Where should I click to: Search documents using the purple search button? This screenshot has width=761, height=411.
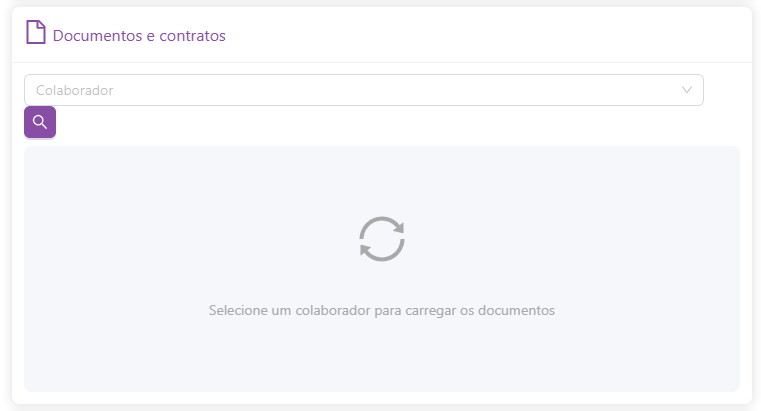[40, 122]
